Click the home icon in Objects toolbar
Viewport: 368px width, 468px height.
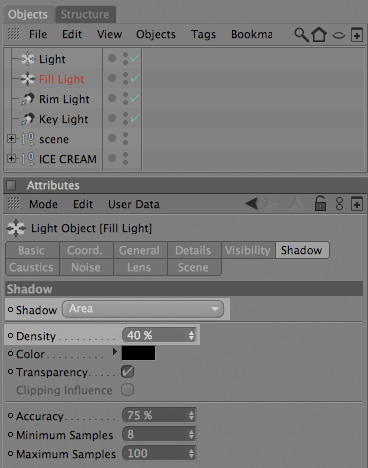point(319,34)
